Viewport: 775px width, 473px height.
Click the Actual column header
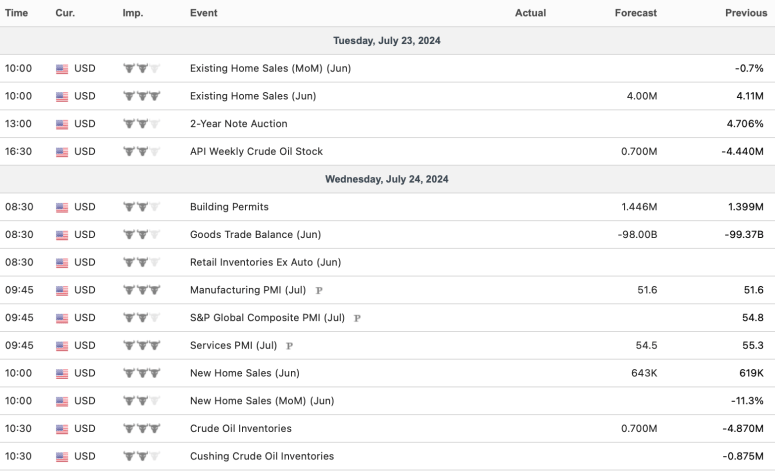pyautogui.click(x=530, y=13)
